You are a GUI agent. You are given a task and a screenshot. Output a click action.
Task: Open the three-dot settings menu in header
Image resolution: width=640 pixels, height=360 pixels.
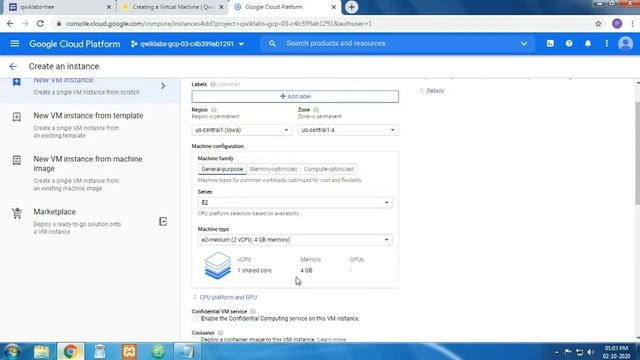pos(607,44)
